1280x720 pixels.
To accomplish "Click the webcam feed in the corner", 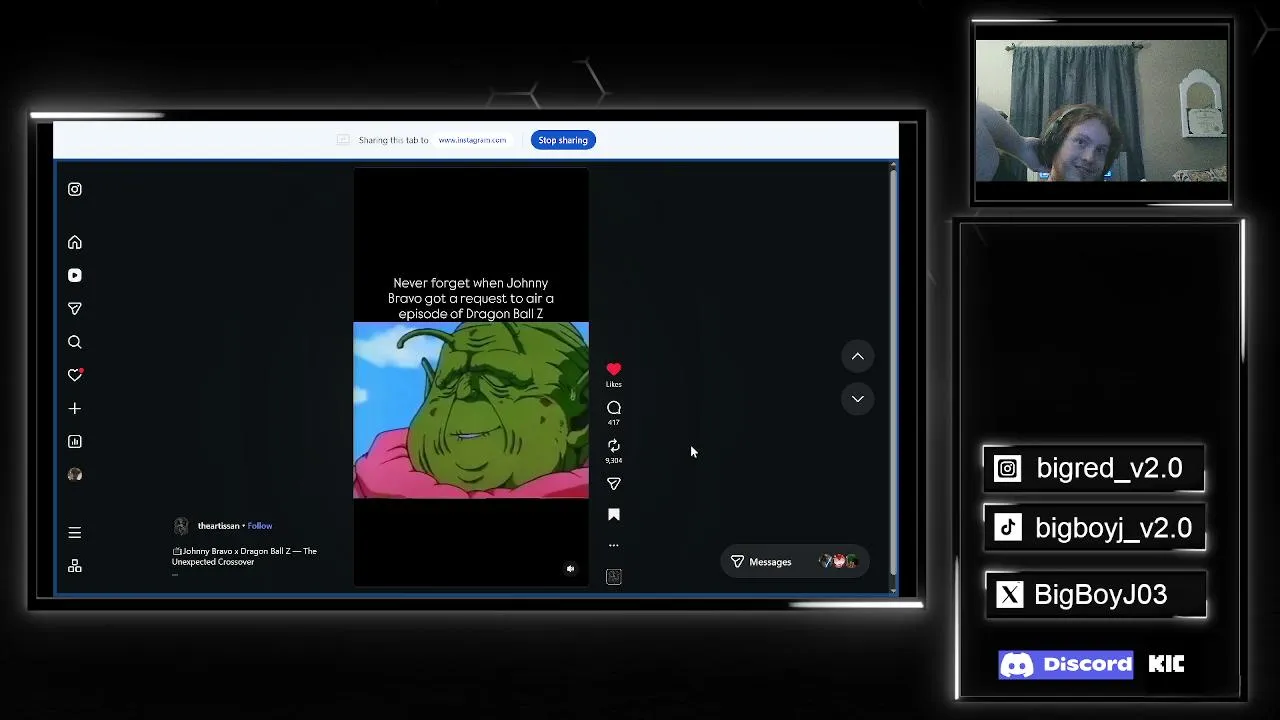I will coord(1101,111).
